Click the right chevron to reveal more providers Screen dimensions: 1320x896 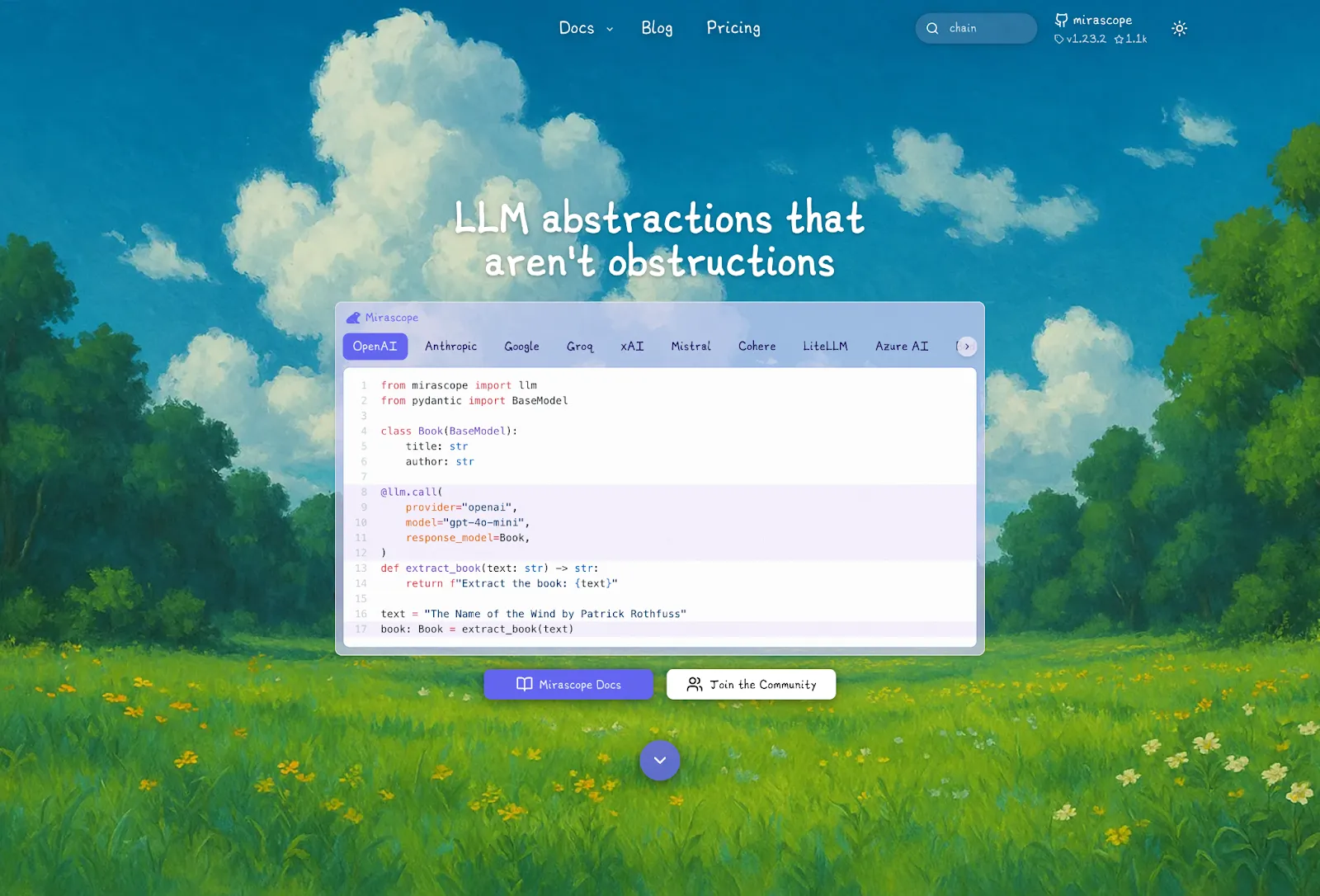click(x=966, y=347)
